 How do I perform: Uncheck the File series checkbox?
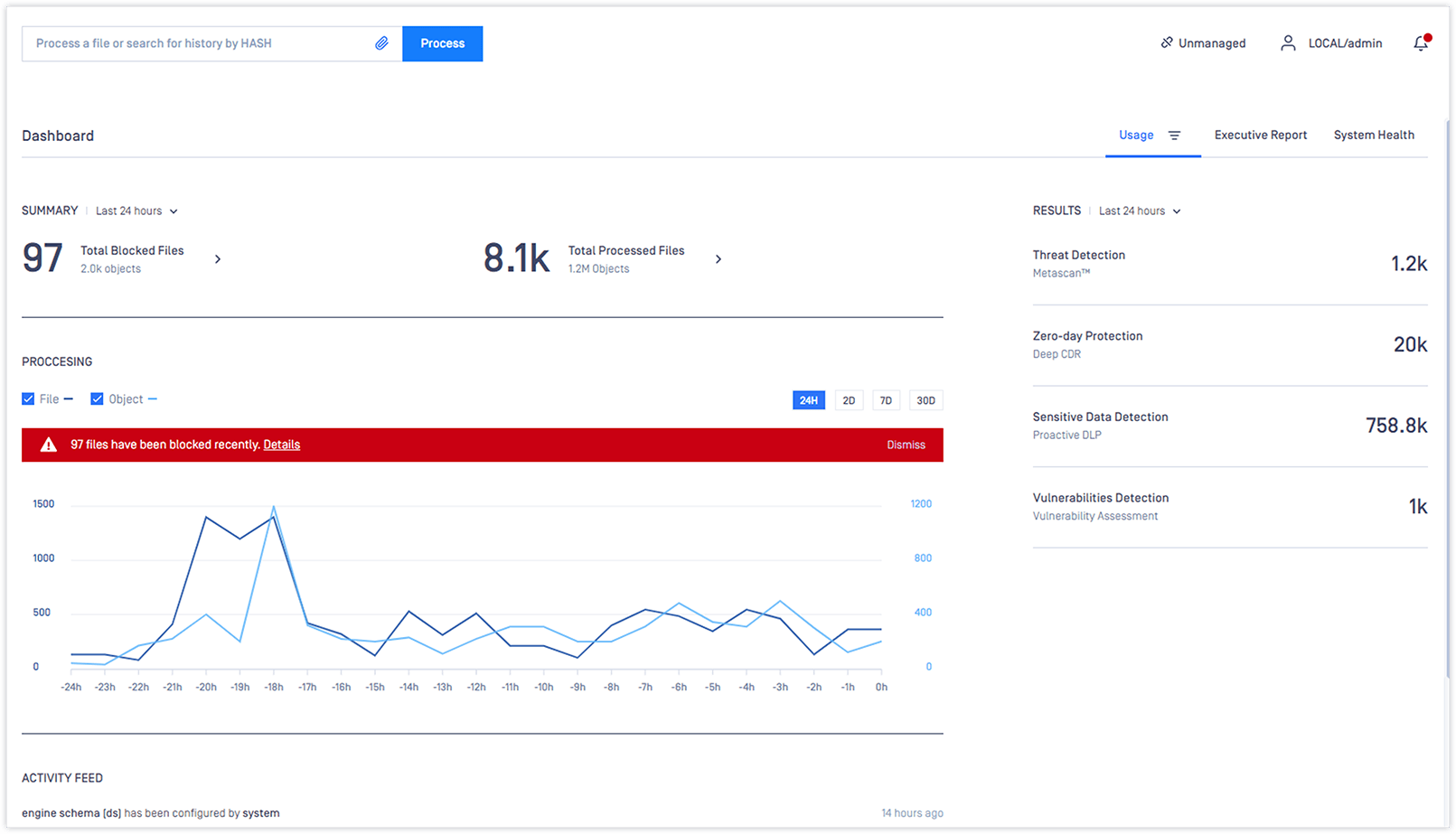click(x=29, y=399)
